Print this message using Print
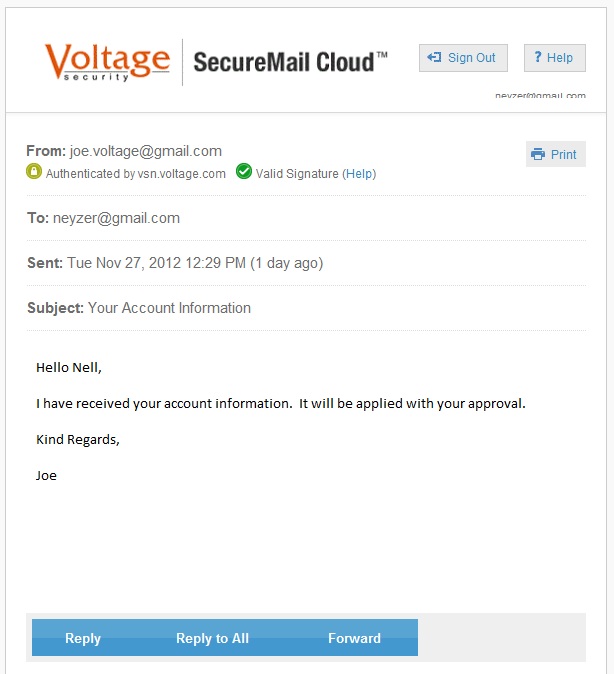This screenshot has width=614, height=674. point(556,154)
